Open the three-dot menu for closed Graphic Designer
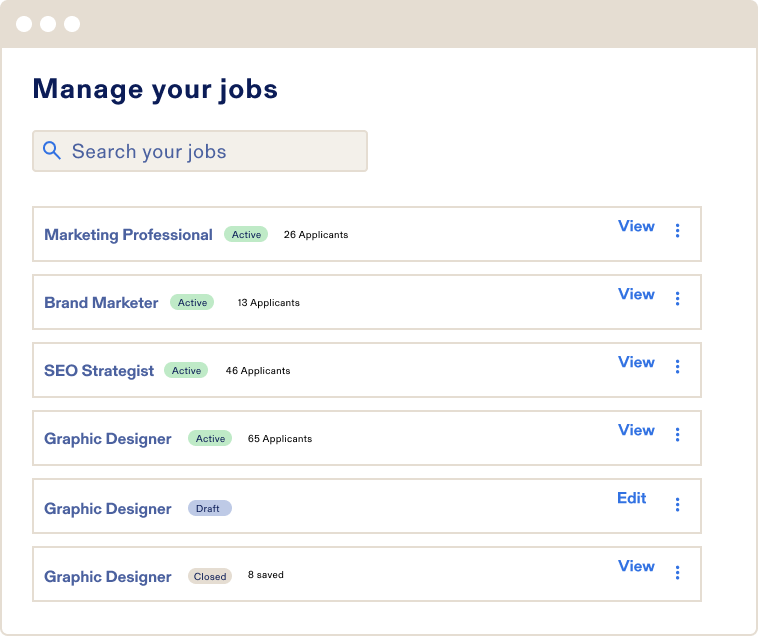758x636 pixels. pos(677,573)
